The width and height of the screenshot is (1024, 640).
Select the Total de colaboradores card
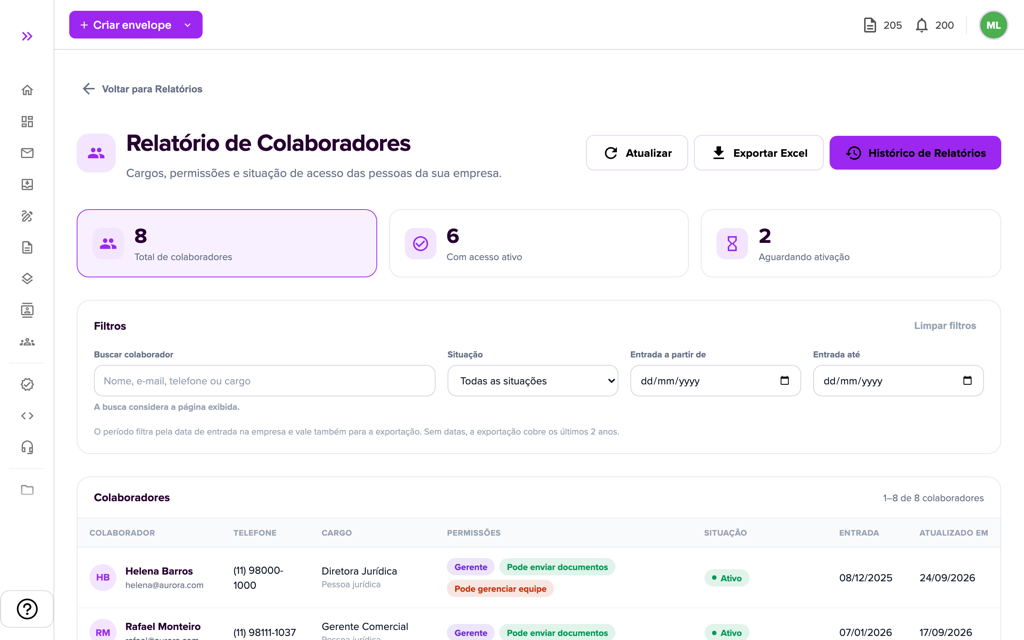pos(227,243)
